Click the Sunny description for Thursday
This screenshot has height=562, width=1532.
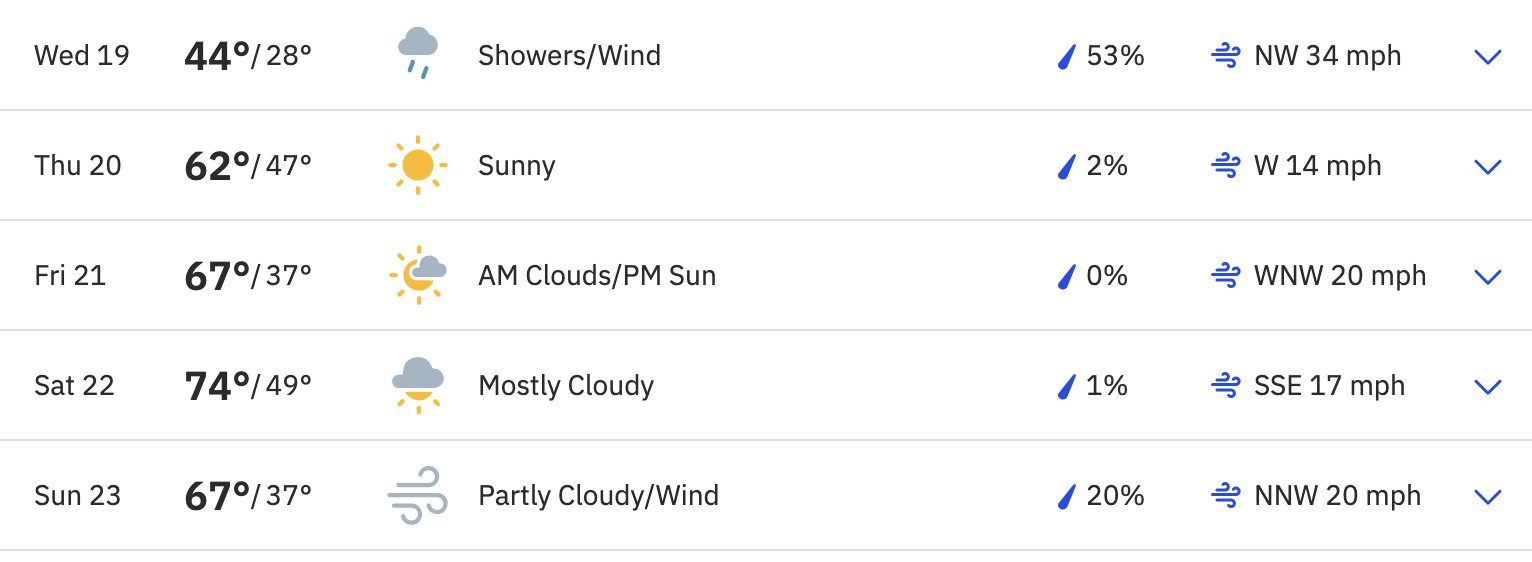click(516, 165)
